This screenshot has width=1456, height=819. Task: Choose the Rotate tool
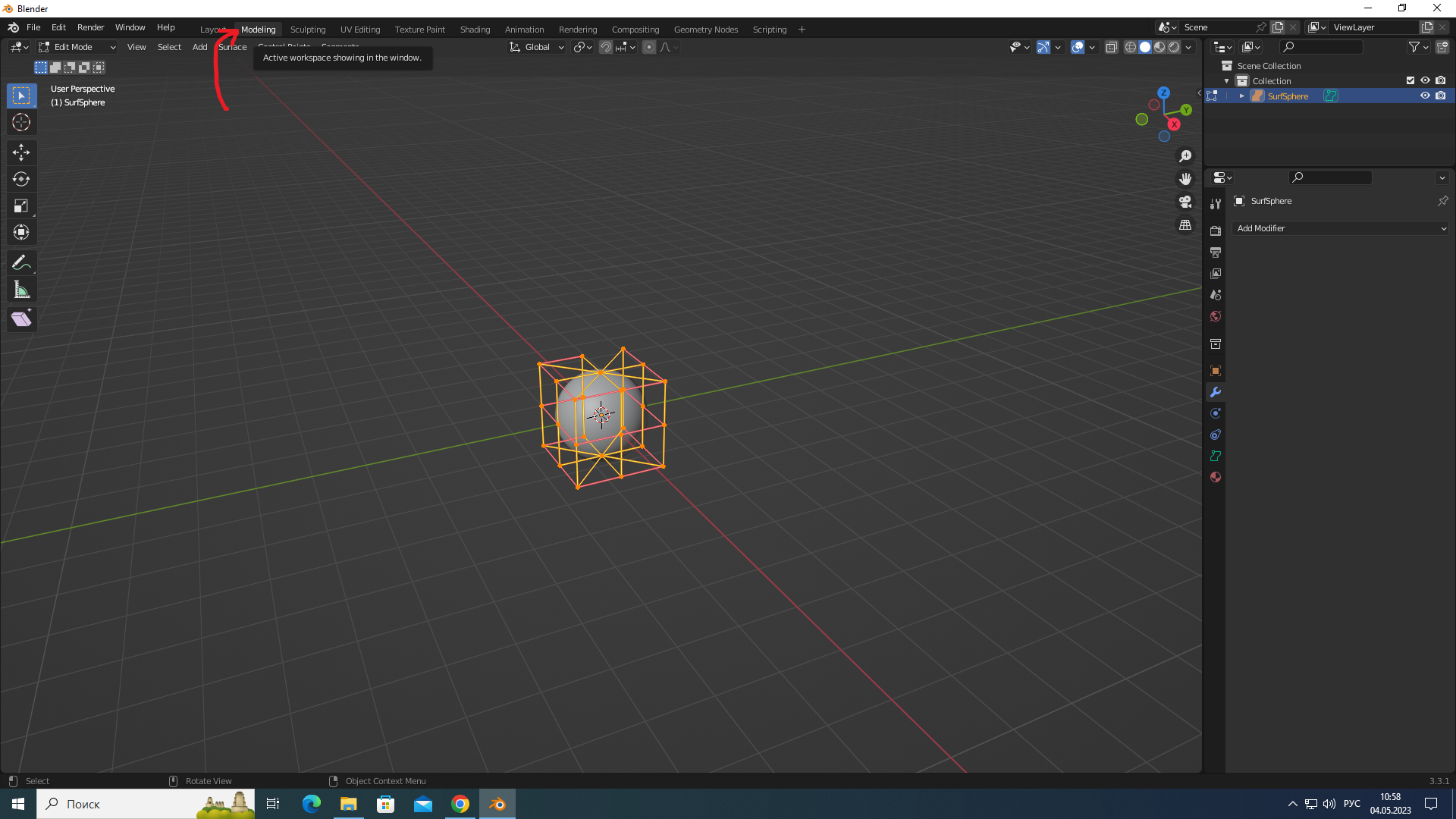[21, 179]
